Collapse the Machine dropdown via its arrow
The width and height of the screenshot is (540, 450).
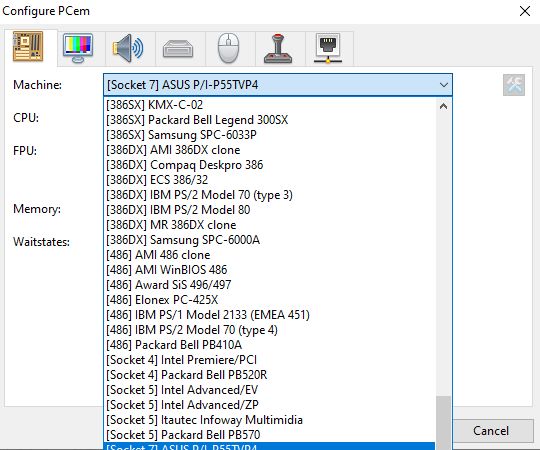click(444, 85)
